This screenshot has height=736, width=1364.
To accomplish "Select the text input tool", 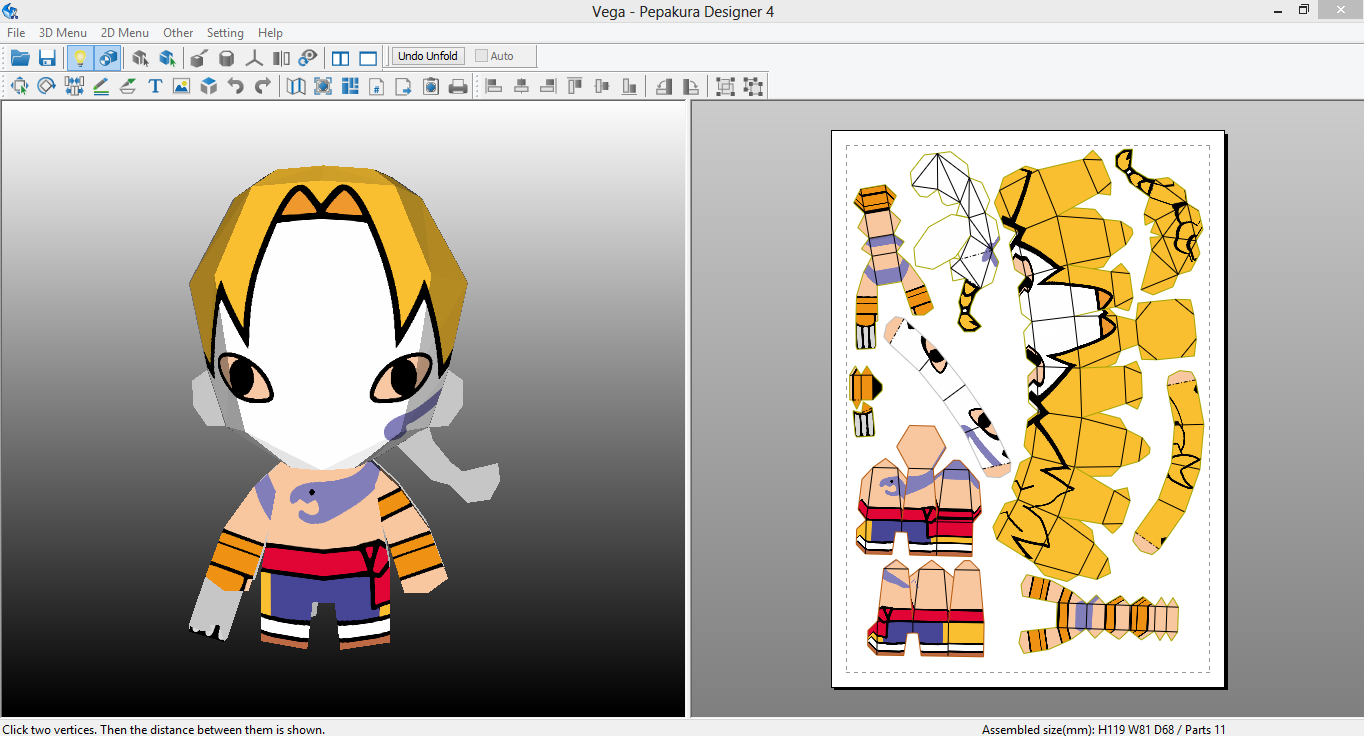I will tap(155, 86).
